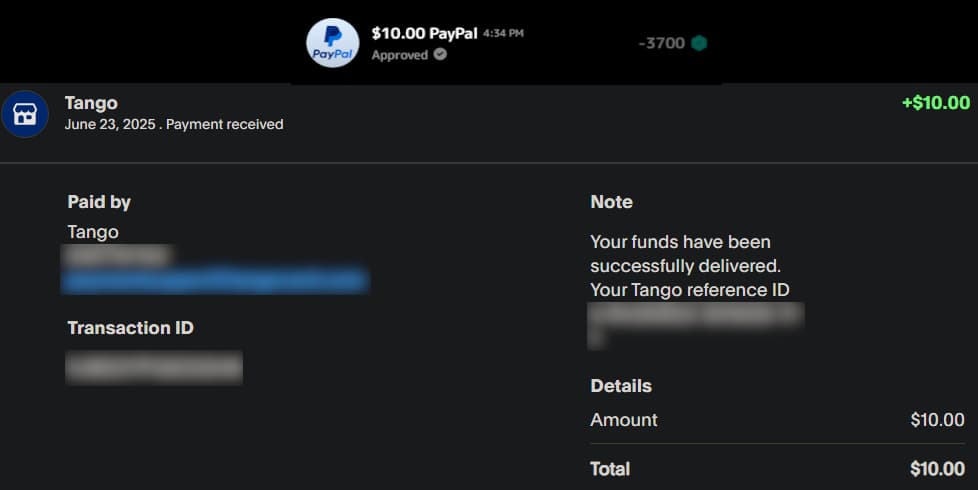Click the Approved checkmark badge icon
This screenshot has height=490, width=978.
440,55
